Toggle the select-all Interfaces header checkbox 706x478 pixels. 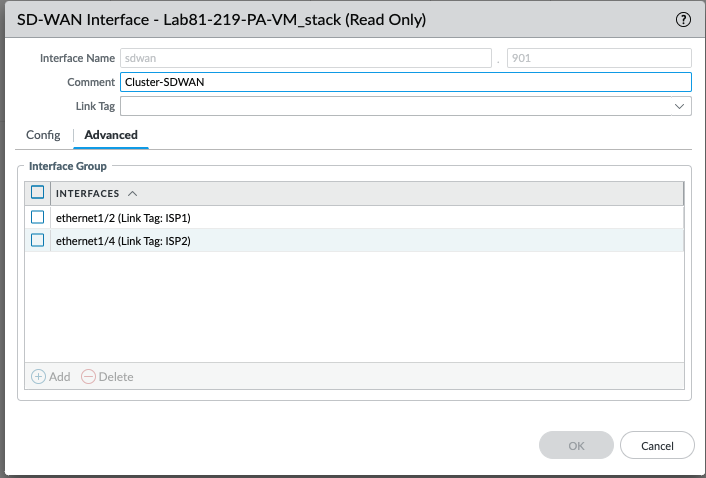[38, 193]
